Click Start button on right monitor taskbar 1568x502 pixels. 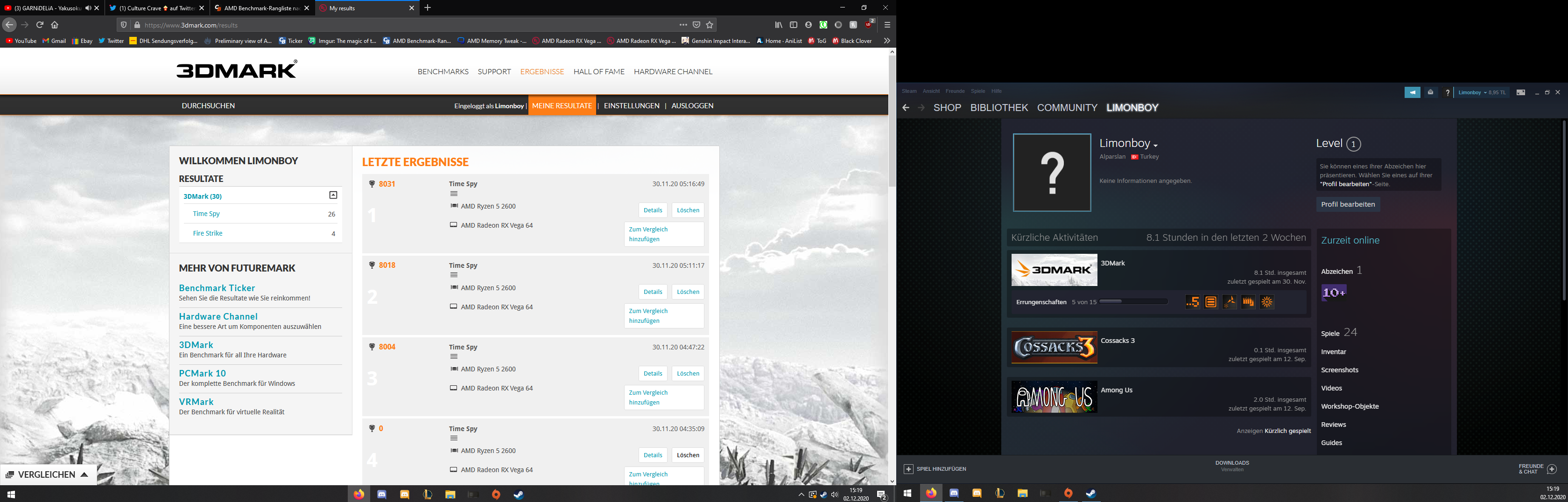click(907, 494)
